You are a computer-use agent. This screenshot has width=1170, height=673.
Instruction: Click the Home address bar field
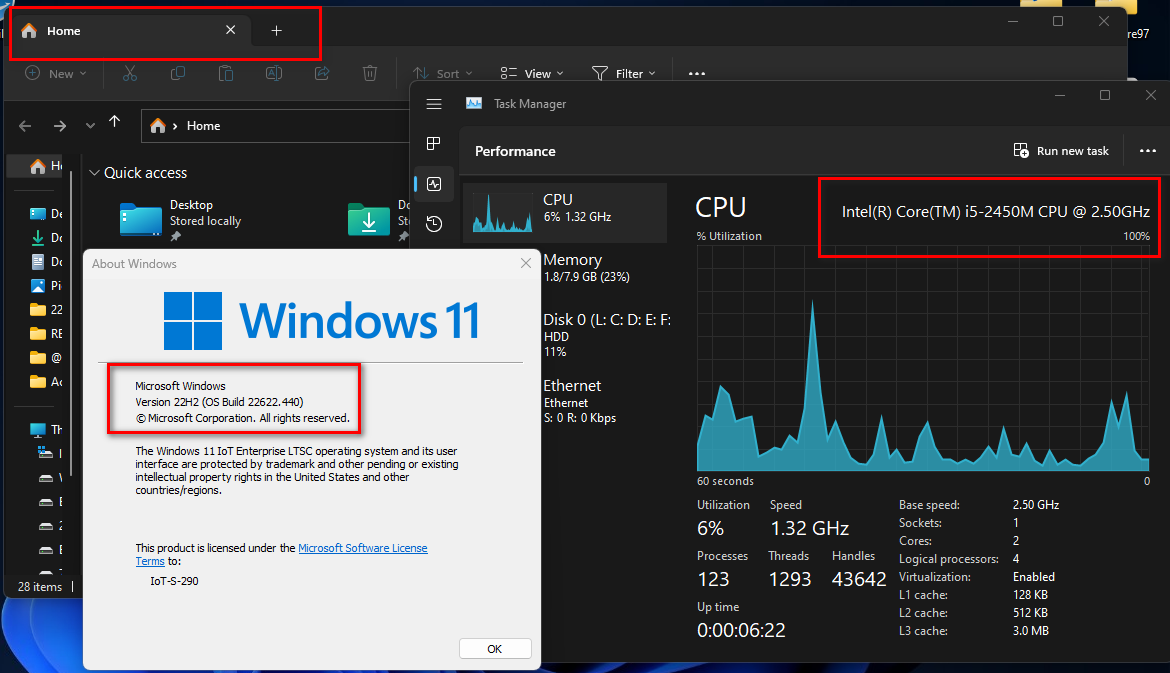tap(275, 126)
